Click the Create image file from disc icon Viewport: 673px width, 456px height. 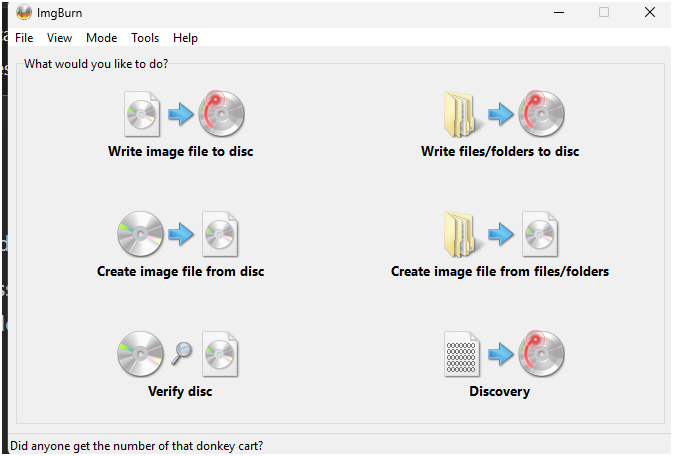(x=178, y=234)
